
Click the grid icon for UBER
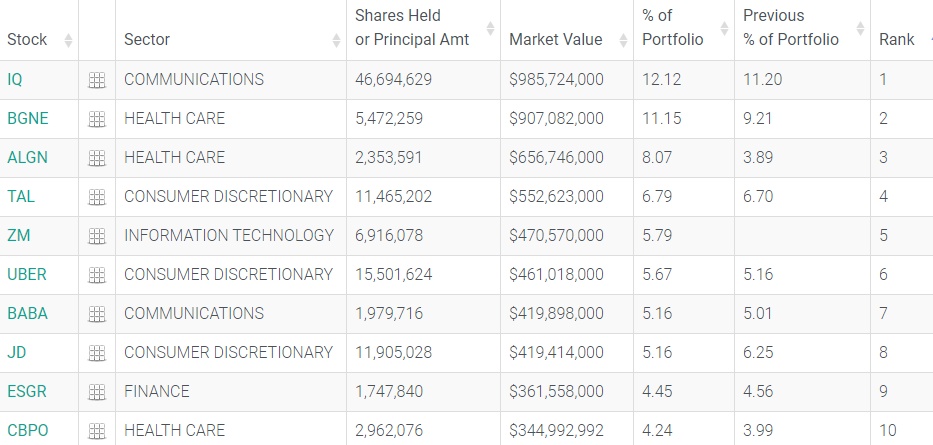[97, 275]
